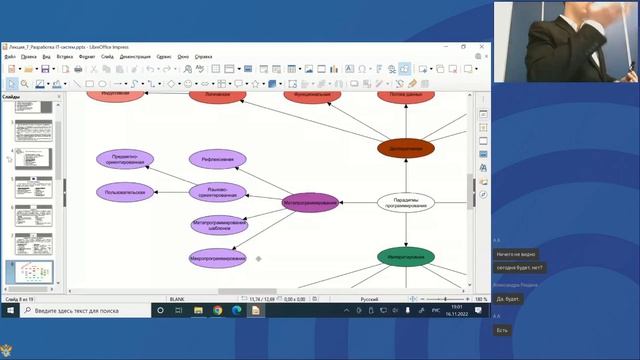
Task: Insert special character omega icon
Action: click(x=362, y=69)
